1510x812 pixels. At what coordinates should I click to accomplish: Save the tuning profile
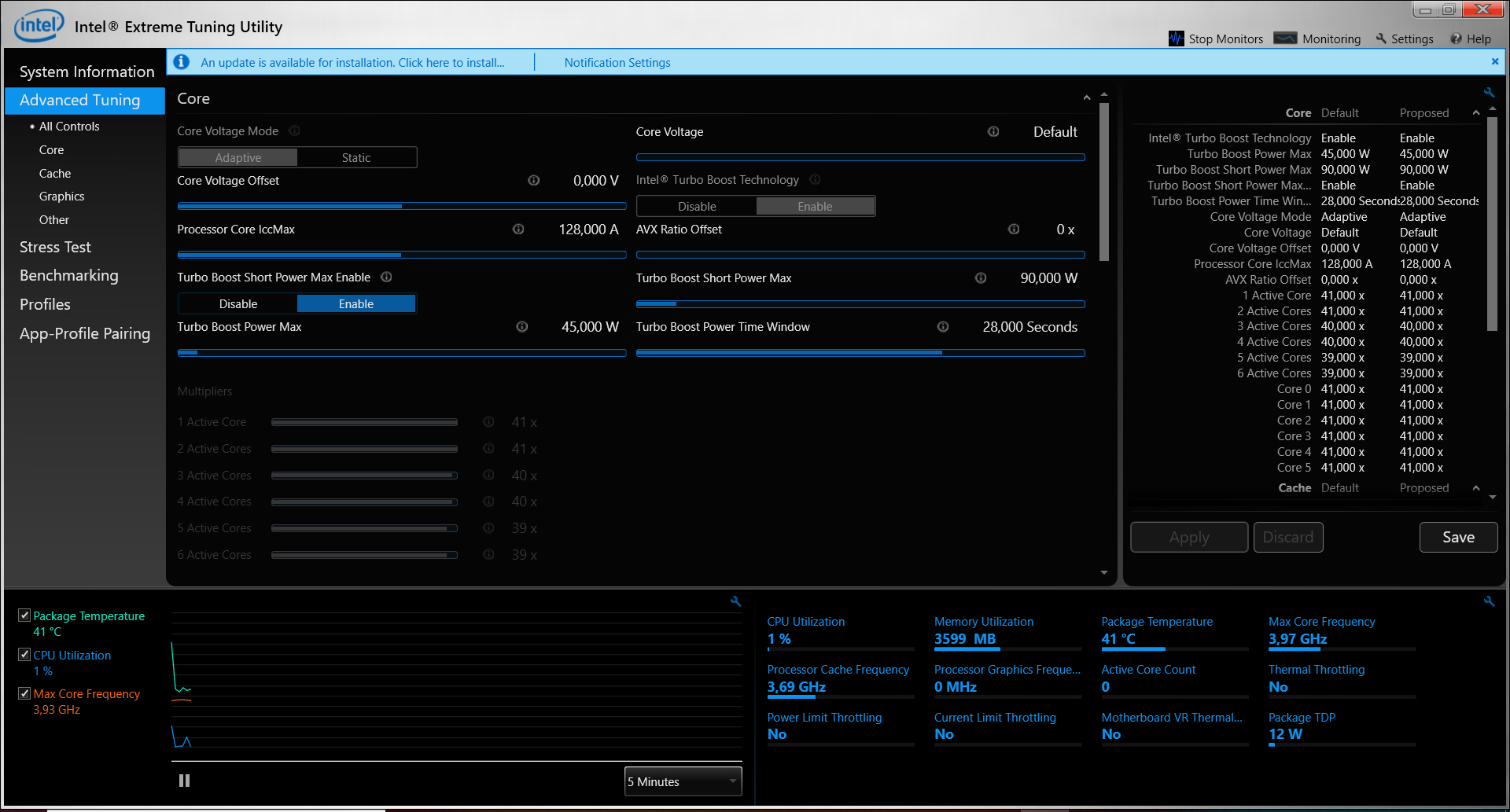1458,537
